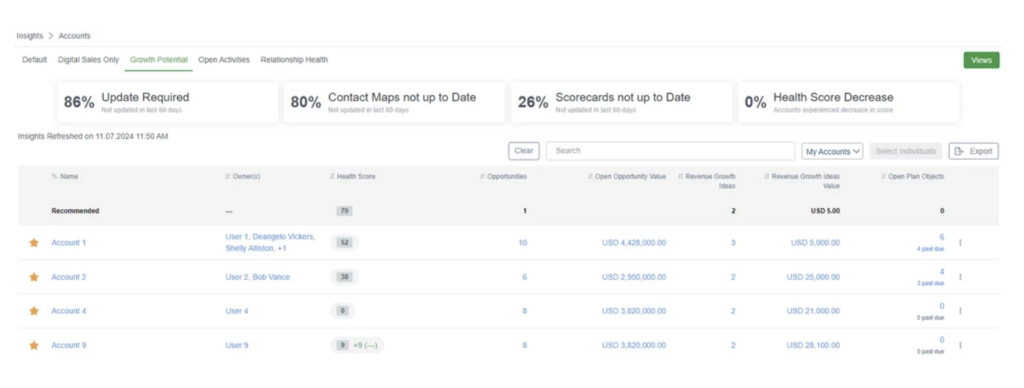Click the Export button
Viewport: 1024px width, 388px height.
pos(974,151)
